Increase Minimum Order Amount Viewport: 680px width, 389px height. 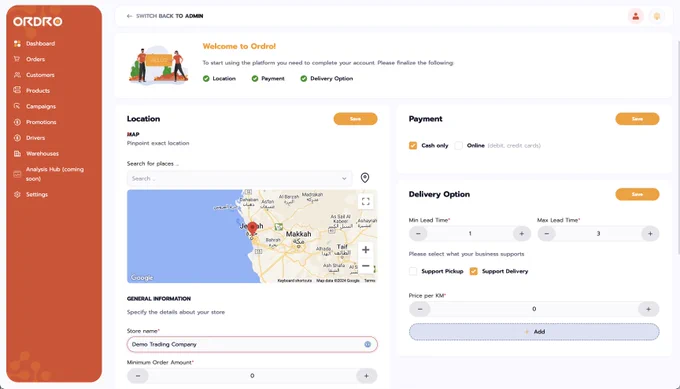366,376
